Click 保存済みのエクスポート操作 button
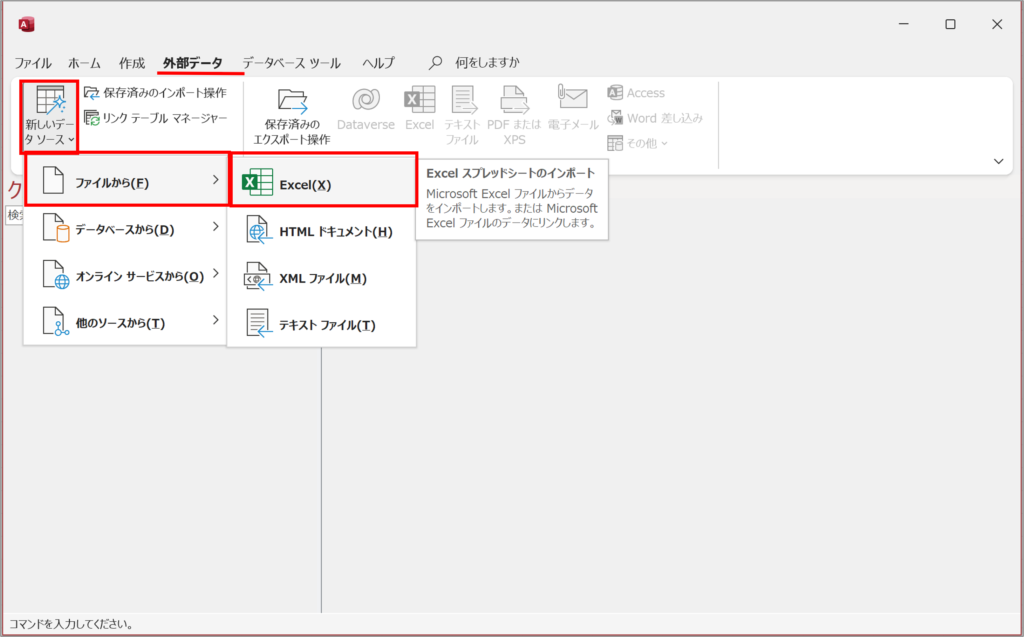 pos(291,117)
